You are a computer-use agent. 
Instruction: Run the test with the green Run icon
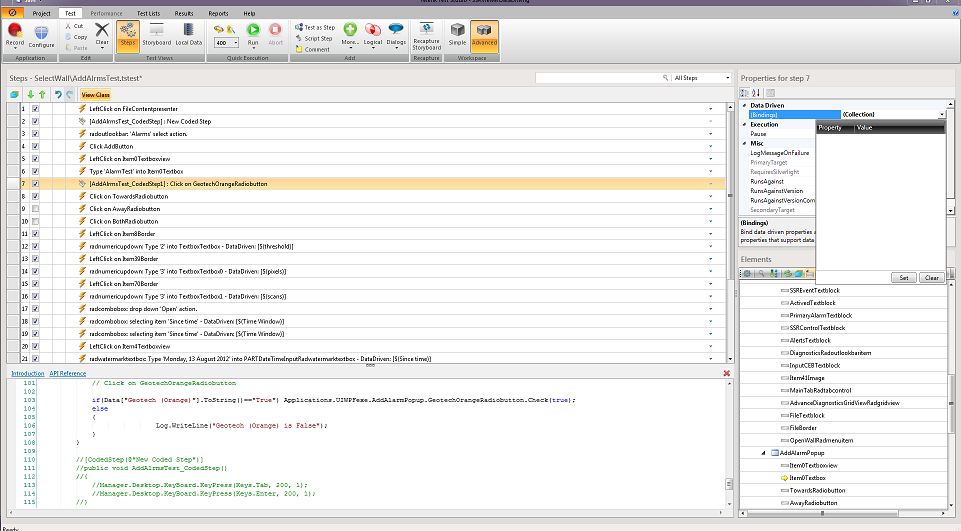[x=253, y=32]
